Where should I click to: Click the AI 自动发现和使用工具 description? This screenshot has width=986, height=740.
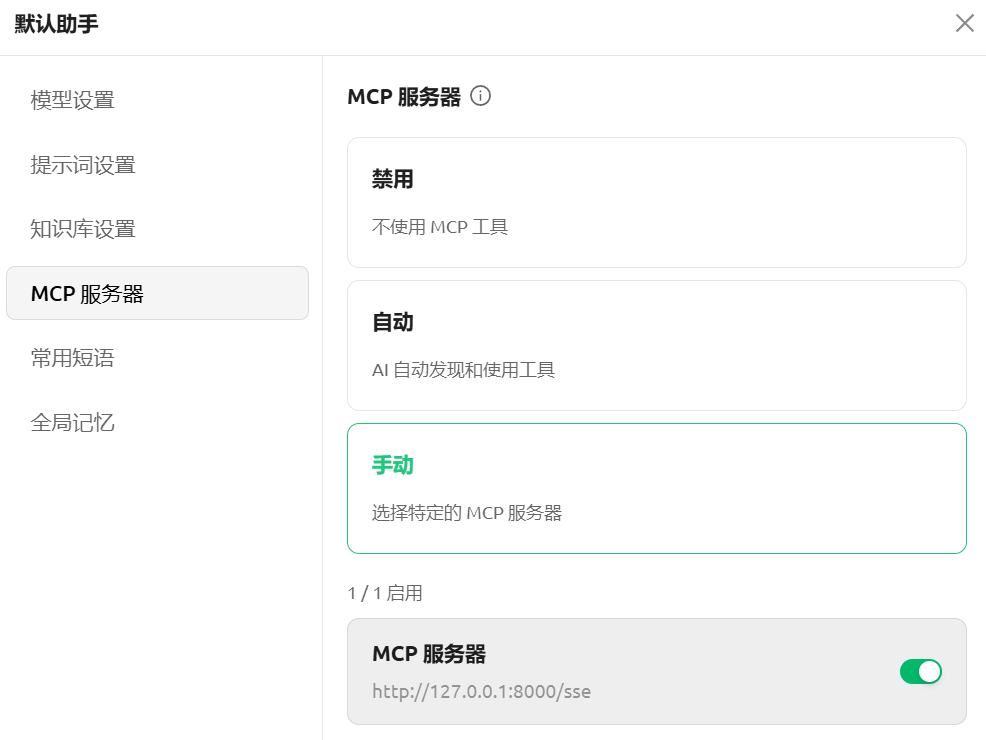[x=463, y=370]
